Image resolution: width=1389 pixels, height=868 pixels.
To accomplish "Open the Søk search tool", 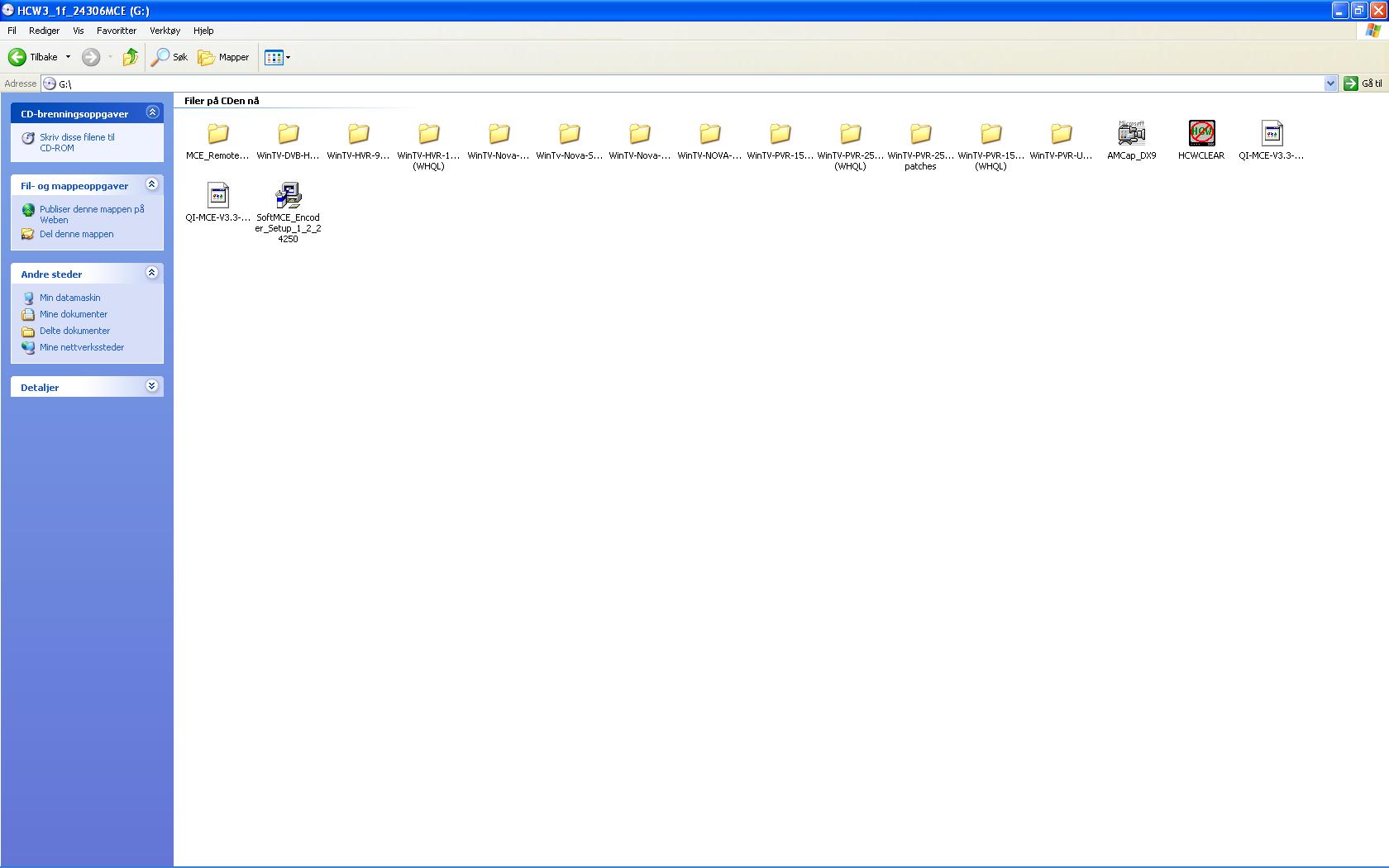I will point(169,57).
